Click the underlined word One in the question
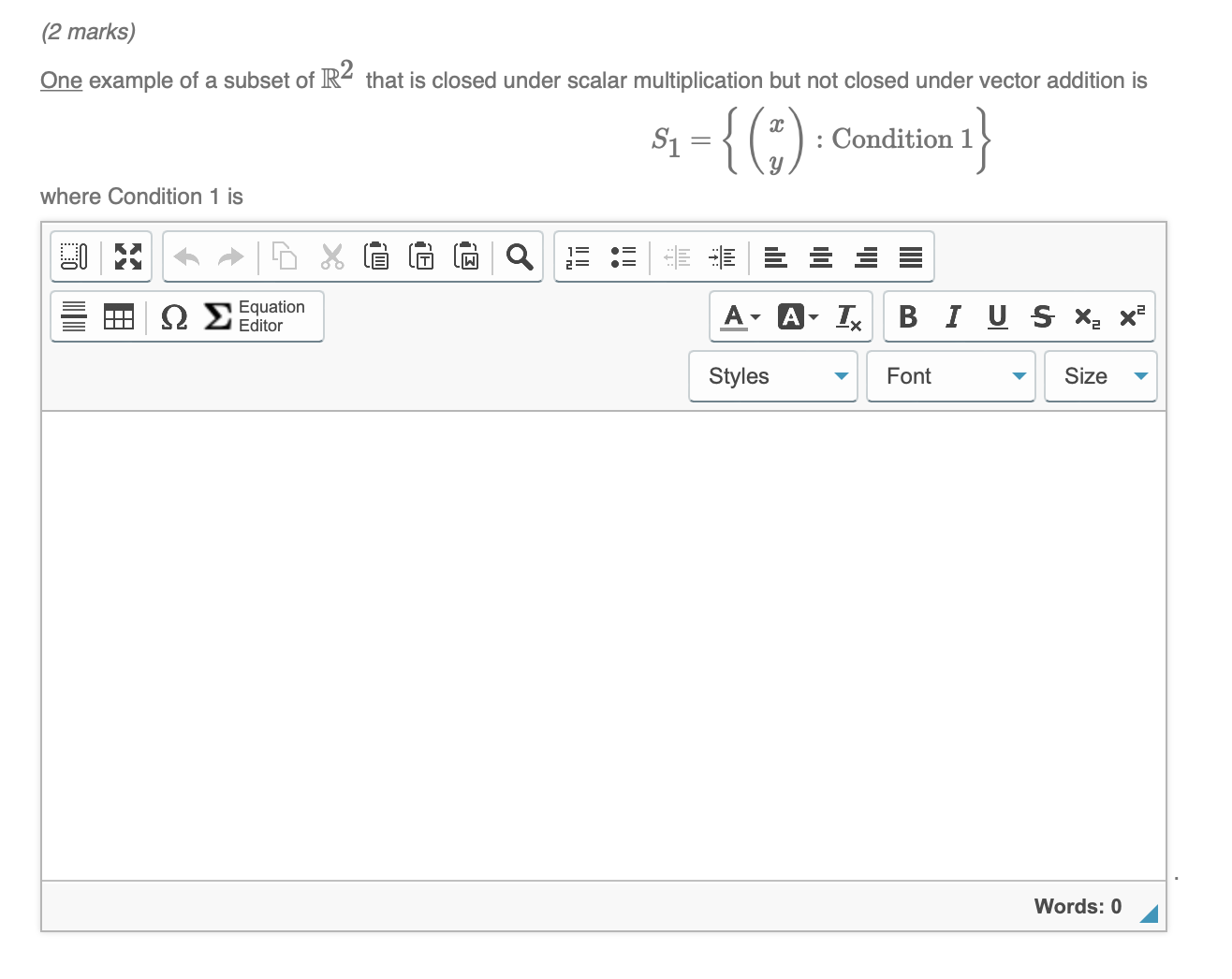The width and height of the screenshot is (1232, 979). click(x=60, y=80)
